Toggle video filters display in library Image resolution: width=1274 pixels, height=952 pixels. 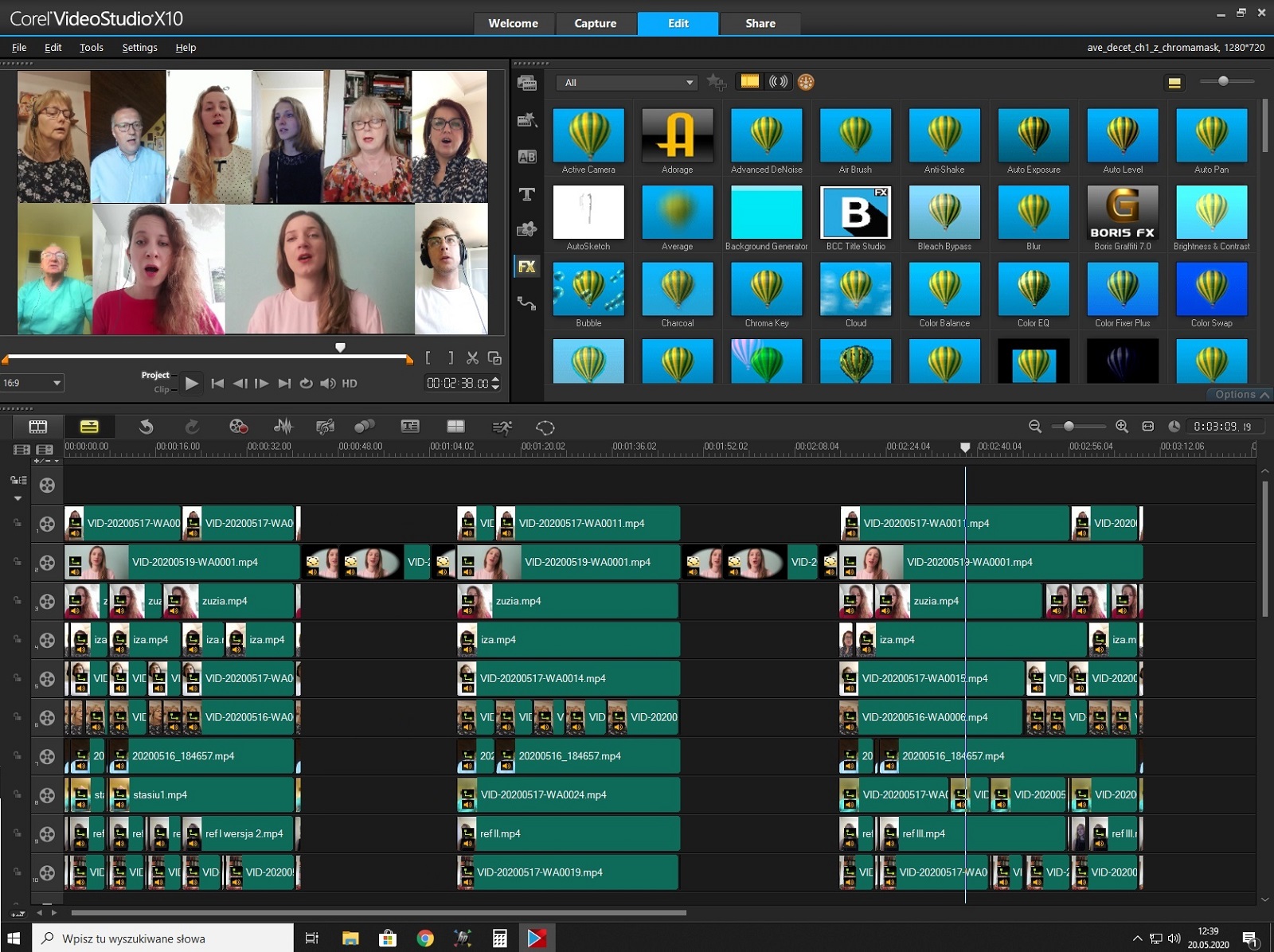(749, 81)
